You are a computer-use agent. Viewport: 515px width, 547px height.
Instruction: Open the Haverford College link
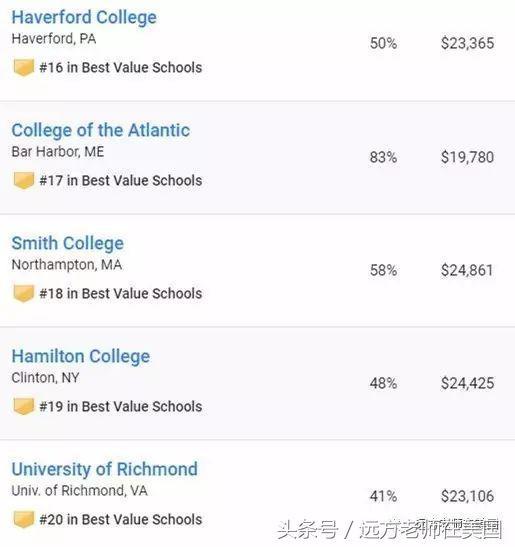coord(84,17)
